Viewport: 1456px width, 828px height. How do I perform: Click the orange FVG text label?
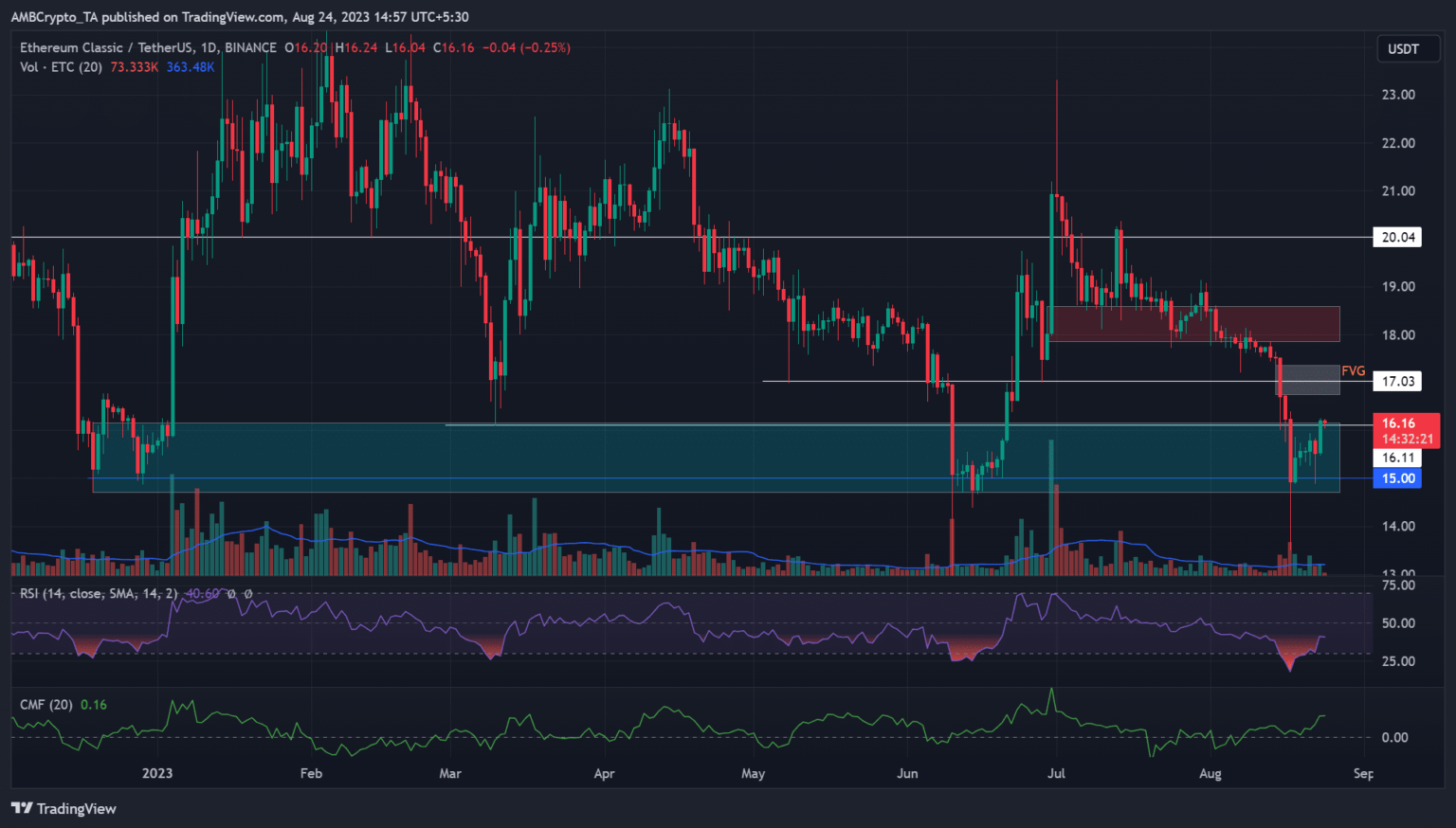click(1353, 371)
